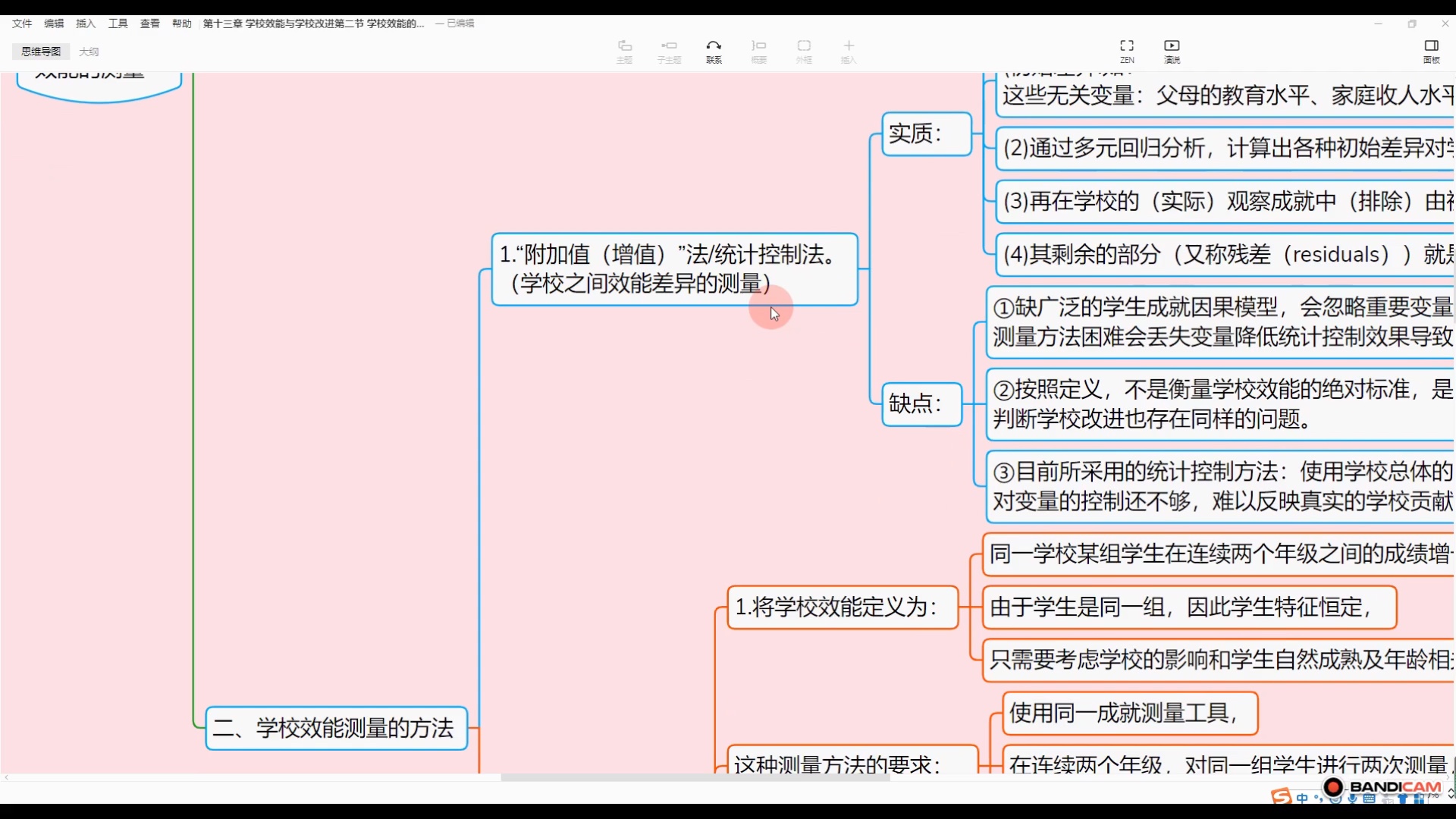Click the horizontal scrollbar left arrow
Viewport: 1456px width, 819px height.
pos(6,777)
